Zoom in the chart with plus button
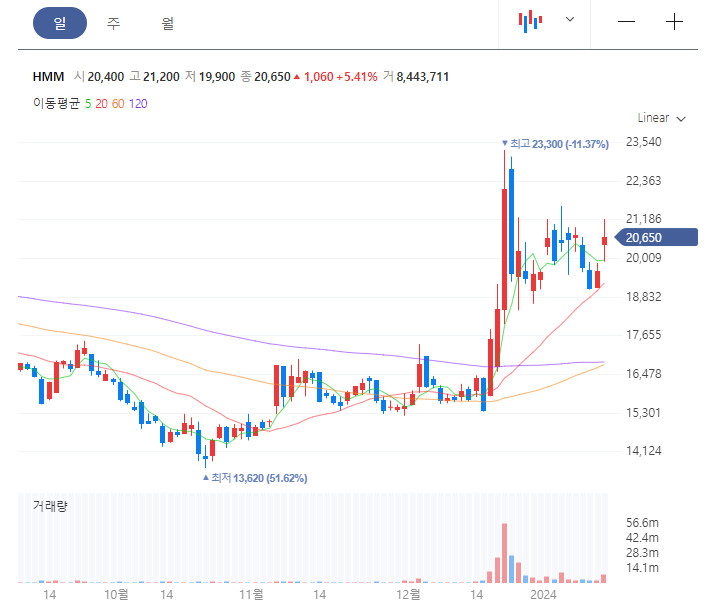This screenshot has height=613, width=707. point(674,22)
